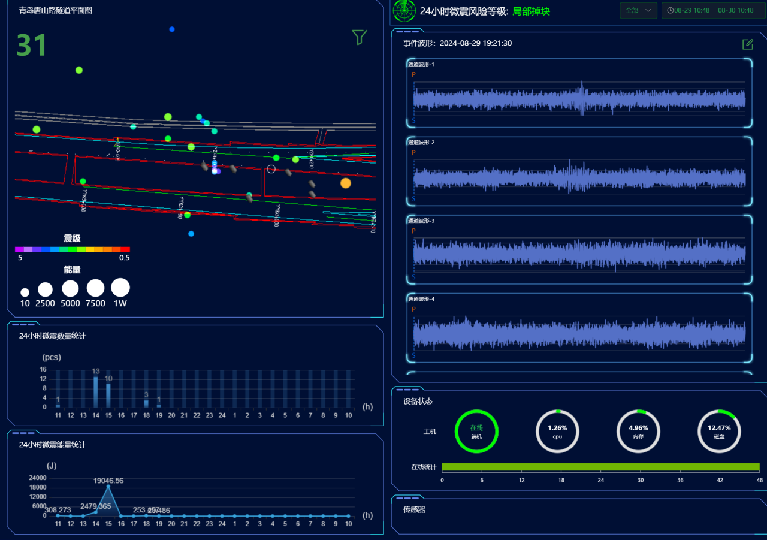Click the disk usage gauge ring
This screenshot has height=540, width=767.
[718, 431]
